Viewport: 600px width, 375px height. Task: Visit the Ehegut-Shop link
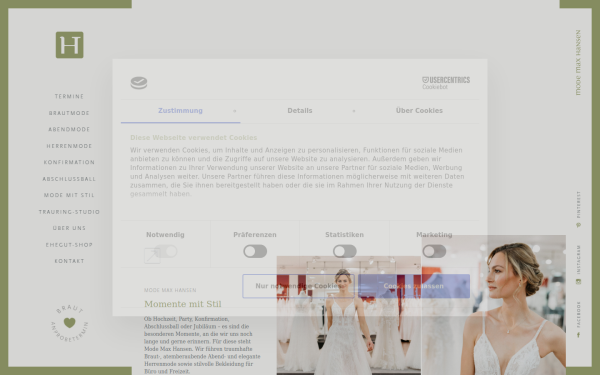(x=69, y=245)
